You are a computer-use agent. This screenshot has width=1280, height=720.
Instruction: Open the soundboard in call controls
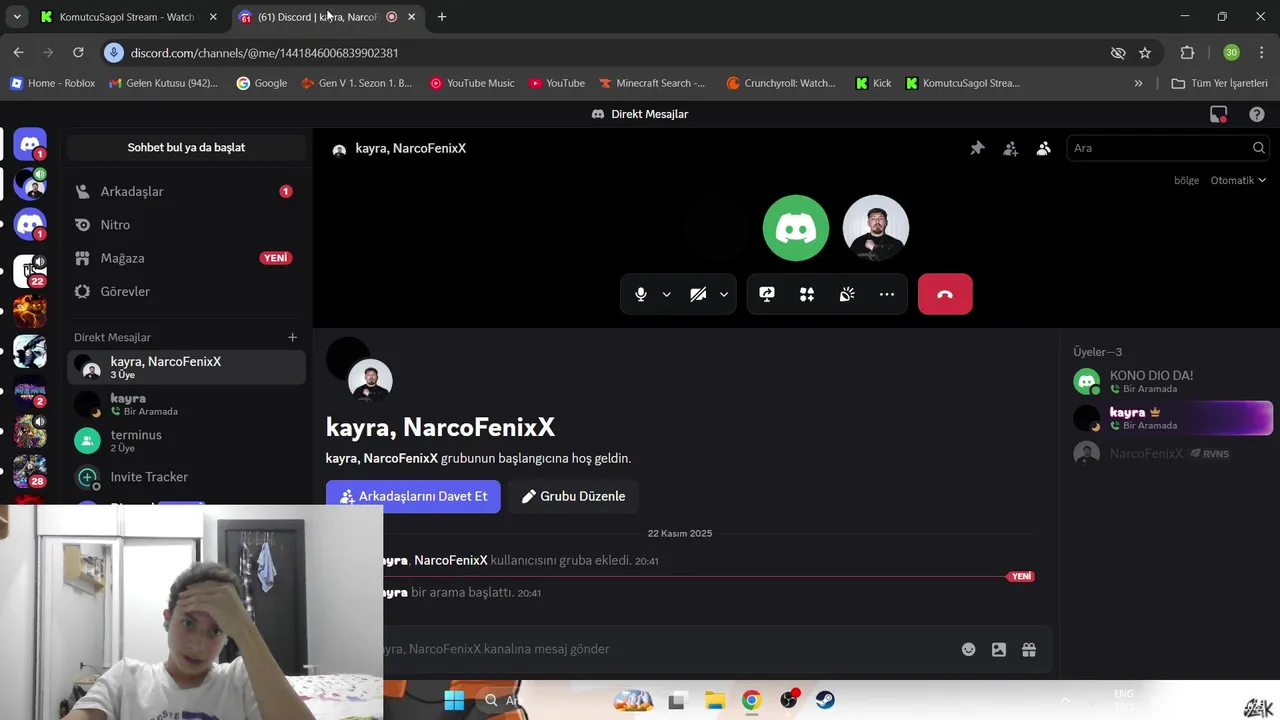[847, 294]
